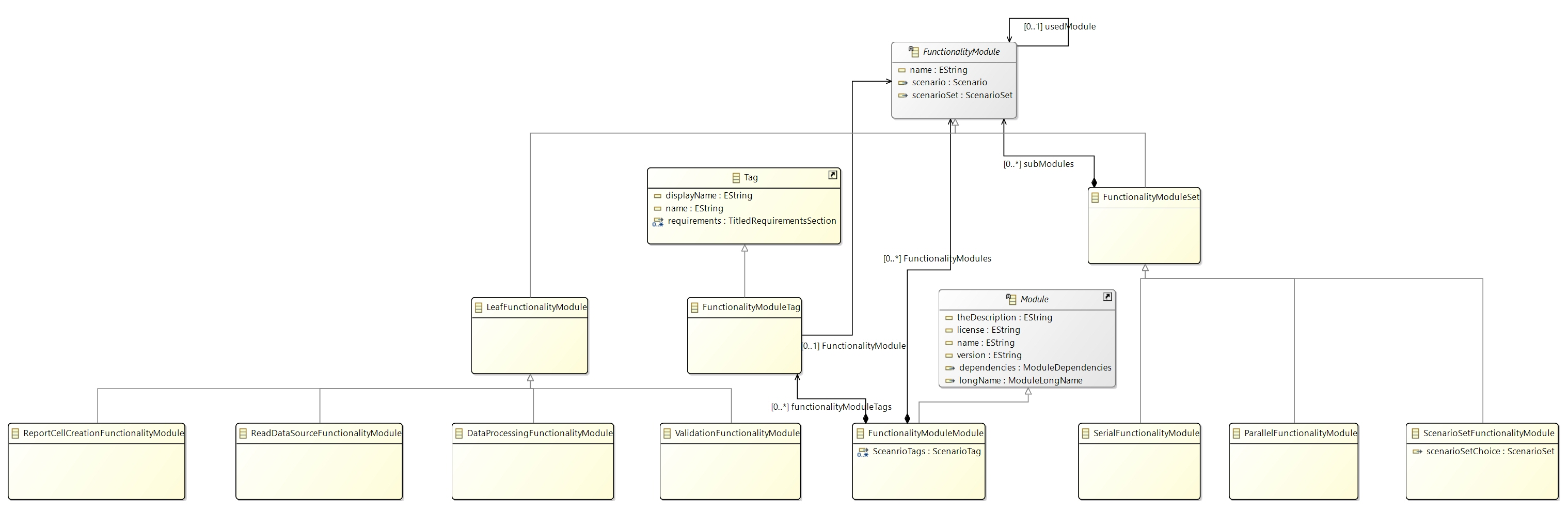1568x509 pixels.
Task: Select the ReportCellCreationFunctionalityModule title
Action: (103, 434)
